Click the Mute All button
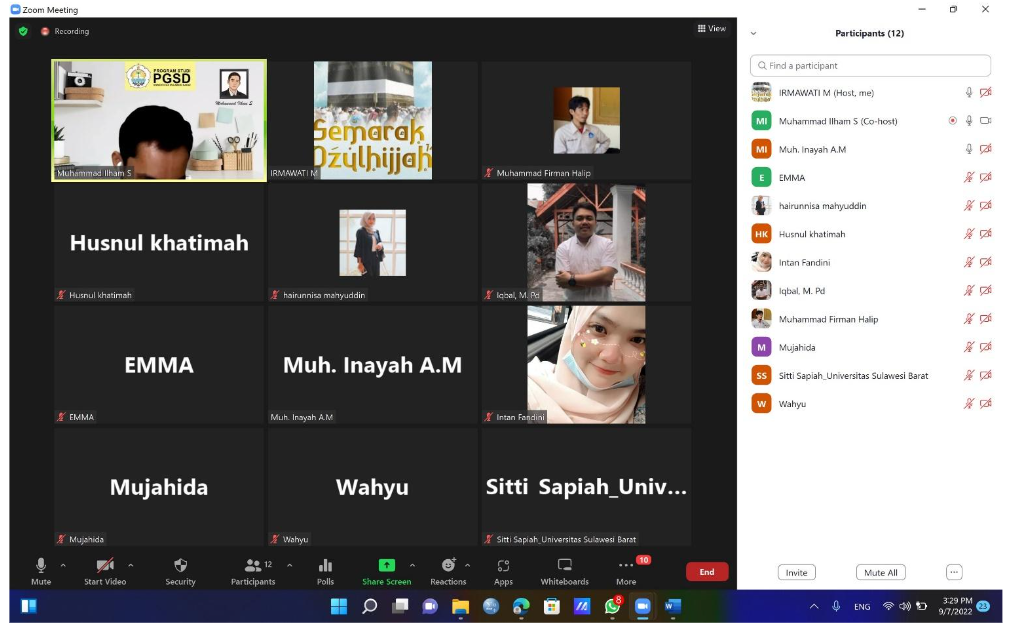Viewport: 1009px width, 631px height. [x=881, y=572]
